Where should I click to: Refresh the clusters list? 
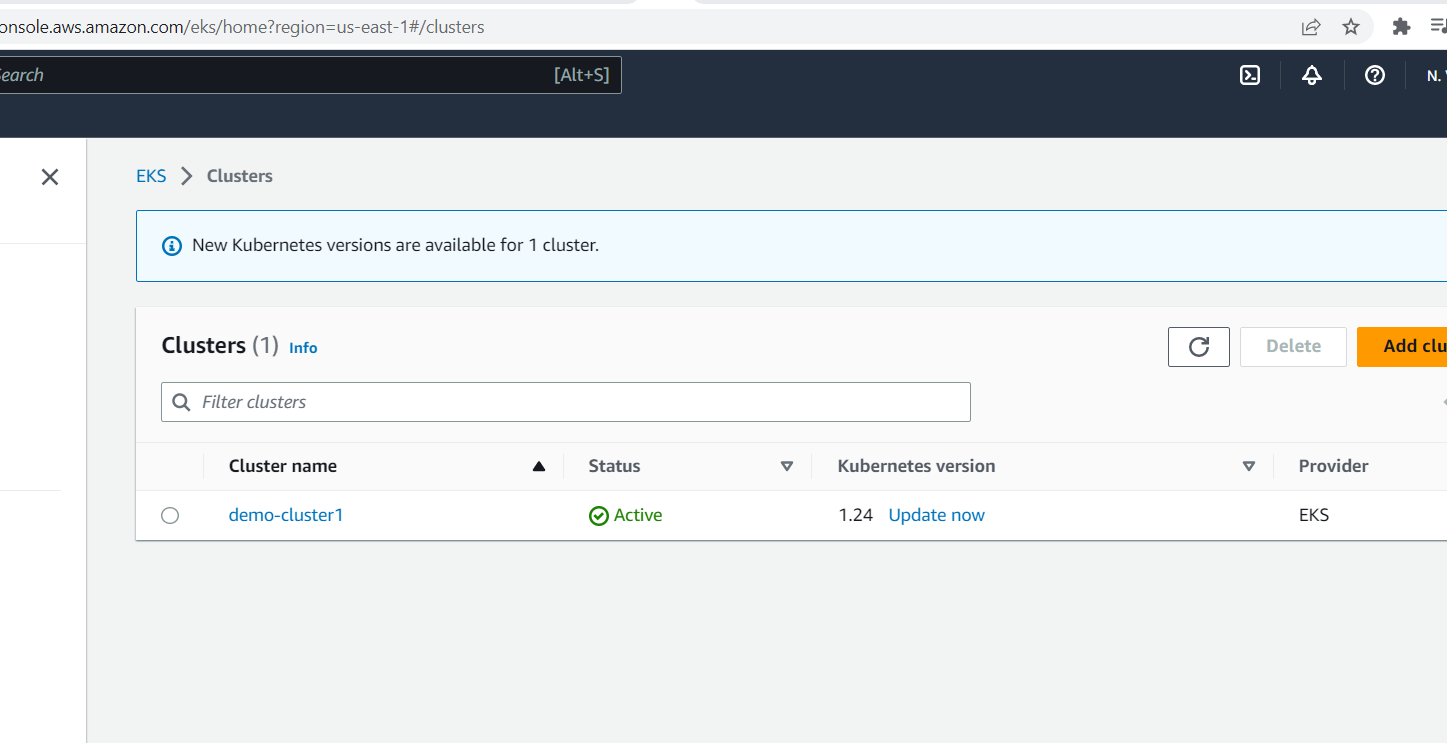click(x=1199, y=346)
